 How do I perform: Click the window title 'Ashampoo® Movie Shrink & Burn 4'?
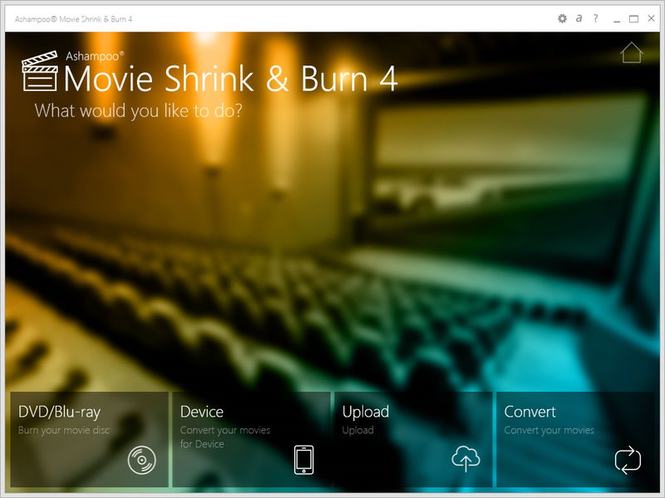click(x=73, y=19)
